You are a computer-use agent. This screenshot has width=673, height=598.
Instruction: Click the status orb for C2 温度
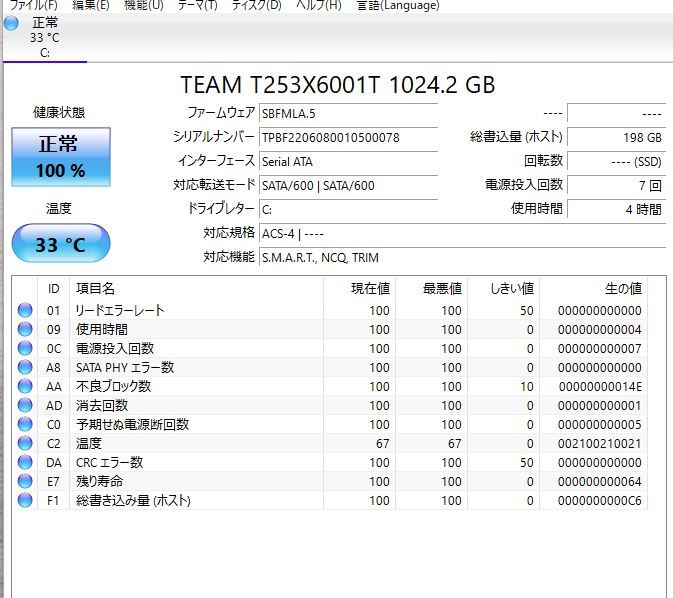[25, 443]
